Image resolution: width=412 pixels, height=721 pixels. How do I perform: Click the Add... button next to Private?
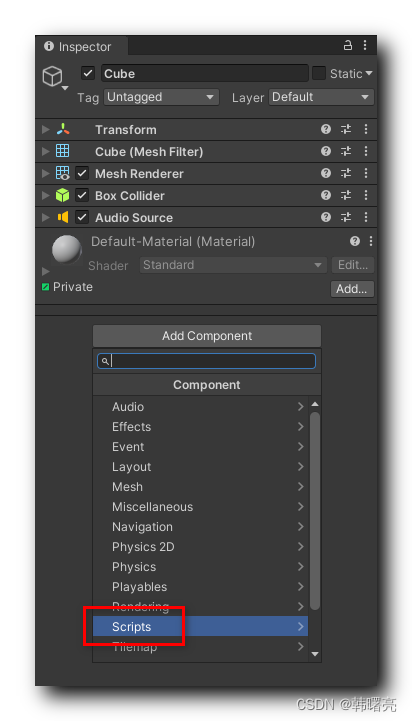coord(352,289)
